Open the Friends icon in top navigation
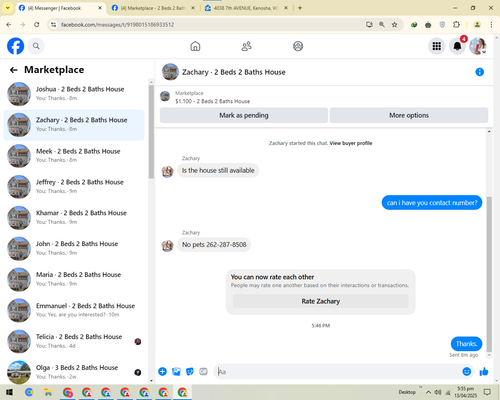Screen dimensions: 500x400 (x=247, y=46)
